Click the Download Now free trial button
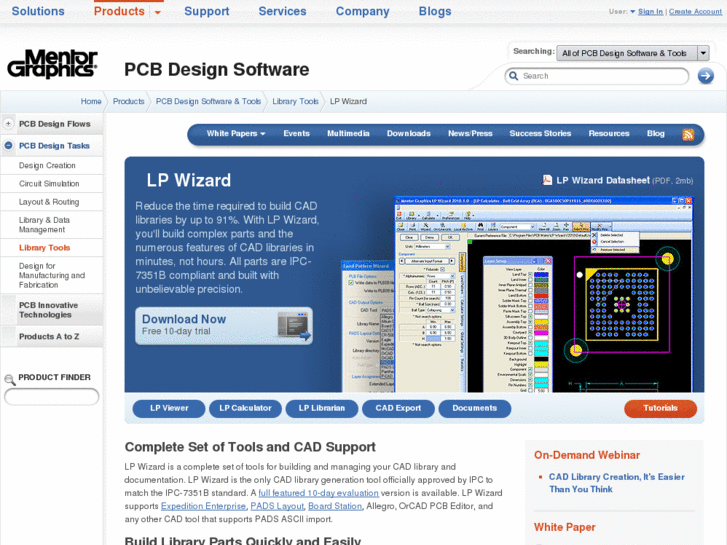The height and width of the screenshot is (545, 727). 224,326
